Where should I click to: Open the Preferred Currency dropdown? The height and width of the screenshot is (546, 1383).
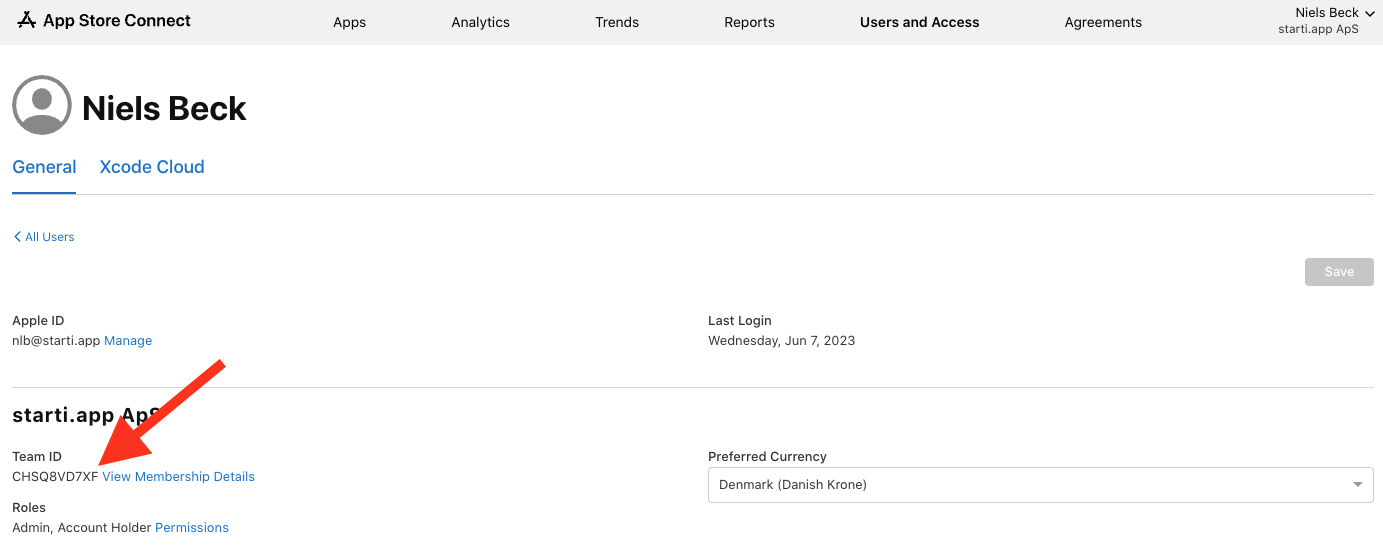(x=1040, y=485)
